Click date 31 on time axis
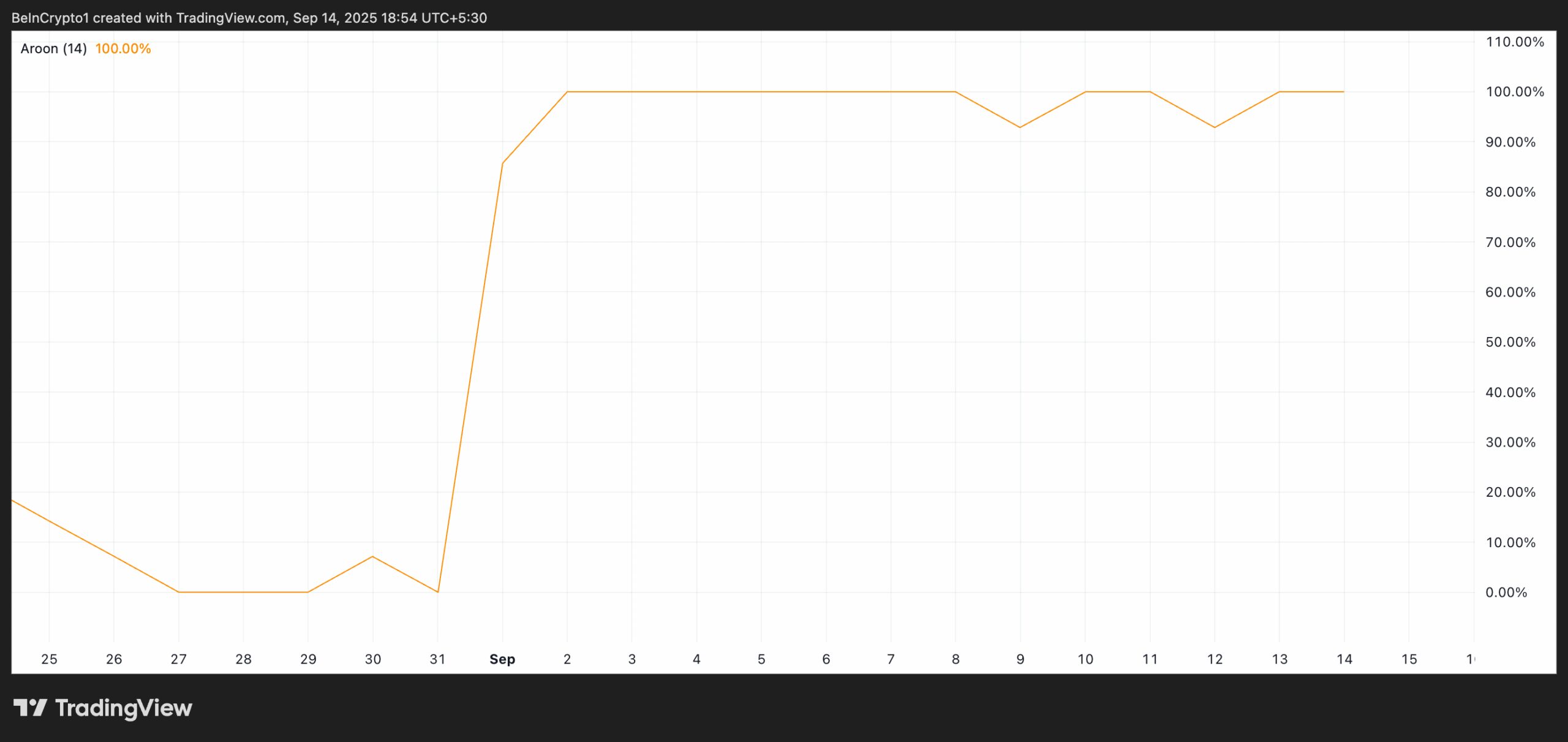This screenshot has width=1568, height=742. click(437, 659)
